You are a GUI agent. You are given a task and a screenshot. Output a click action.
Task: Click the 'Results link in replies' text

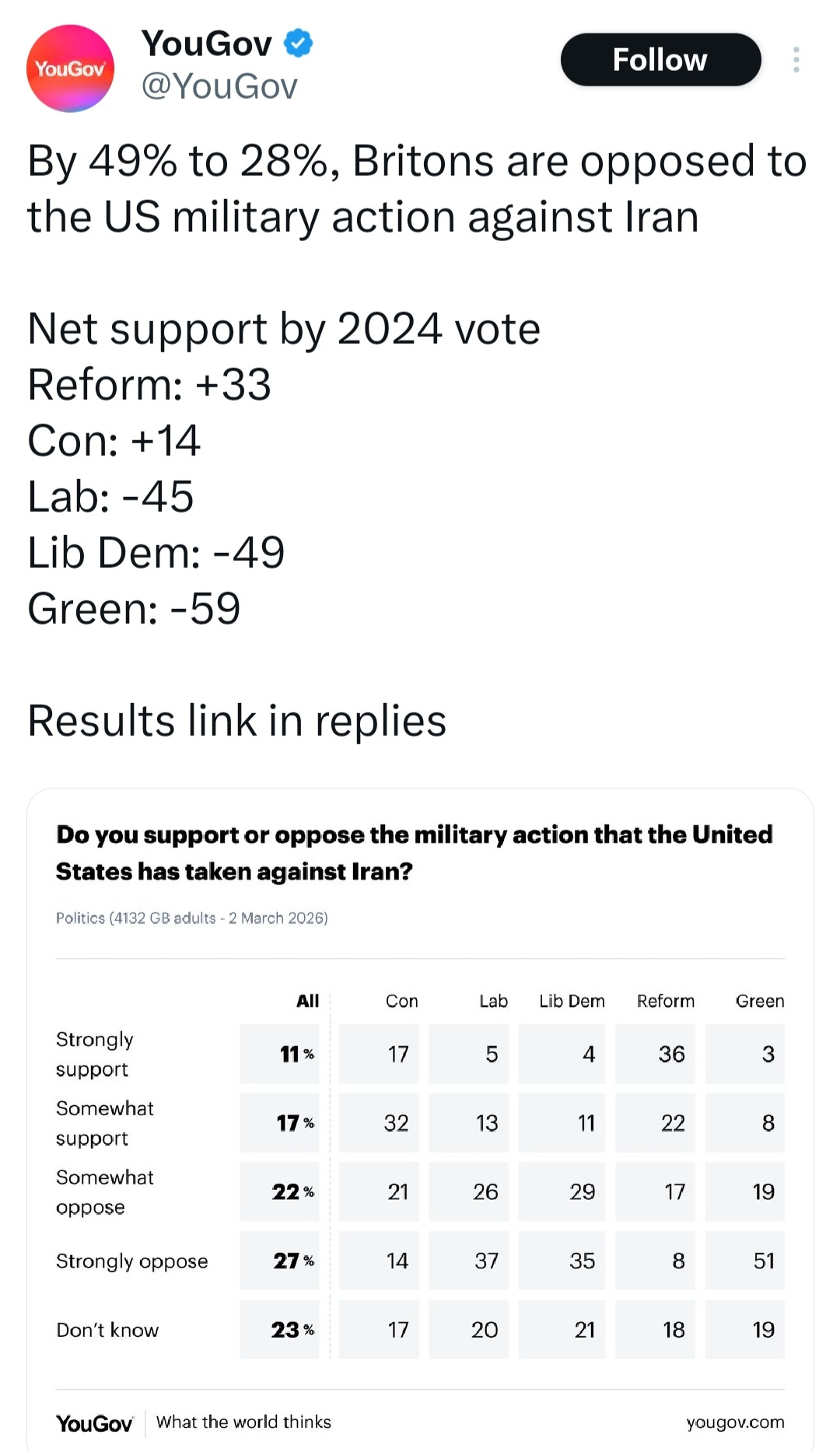(237, 720)
